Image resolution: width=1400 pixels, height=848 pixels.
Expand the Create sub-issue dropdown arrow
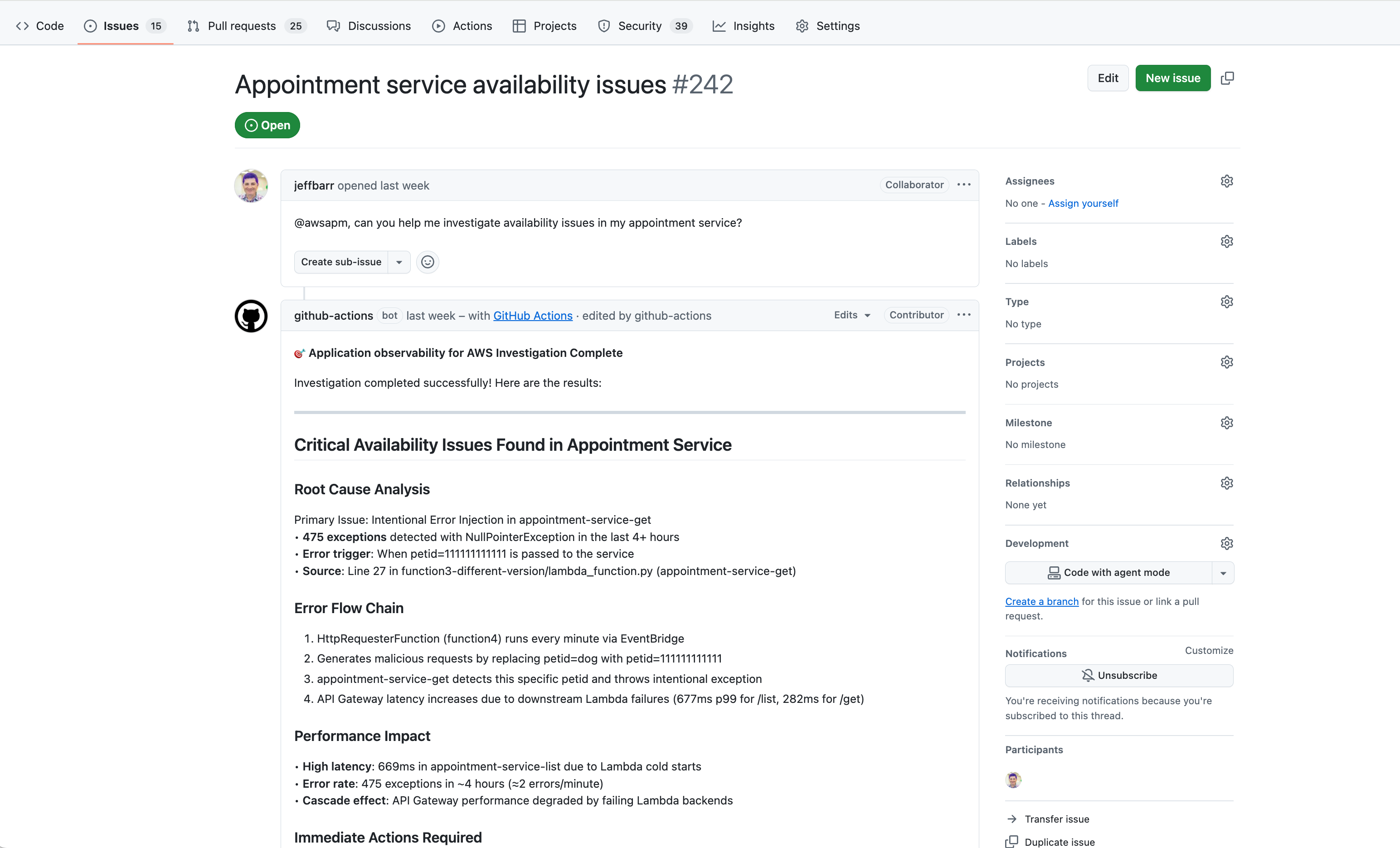click(399, 262)
